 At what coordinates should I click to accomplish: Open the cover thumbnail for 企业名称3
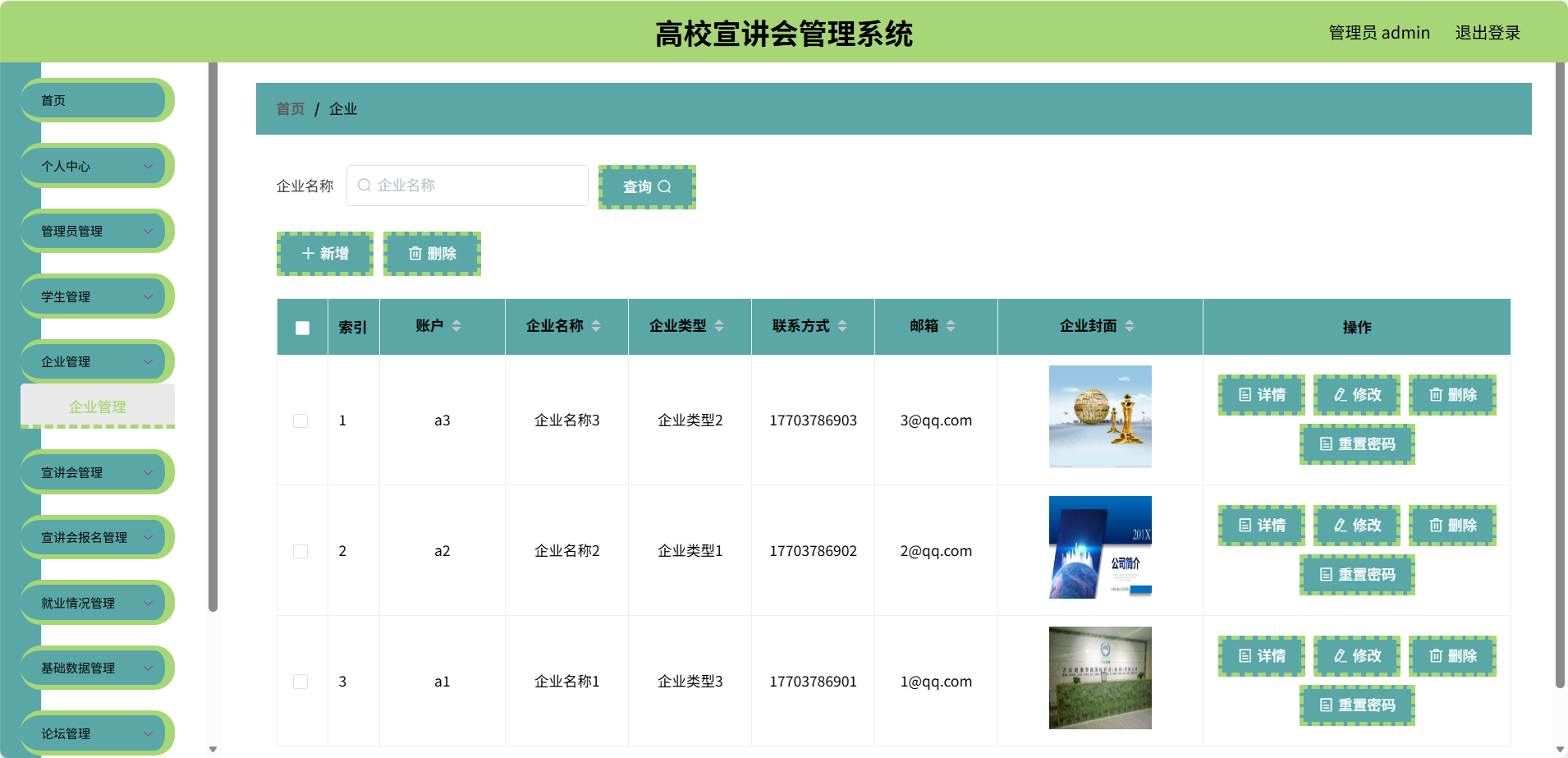(x=1100, y=416)
